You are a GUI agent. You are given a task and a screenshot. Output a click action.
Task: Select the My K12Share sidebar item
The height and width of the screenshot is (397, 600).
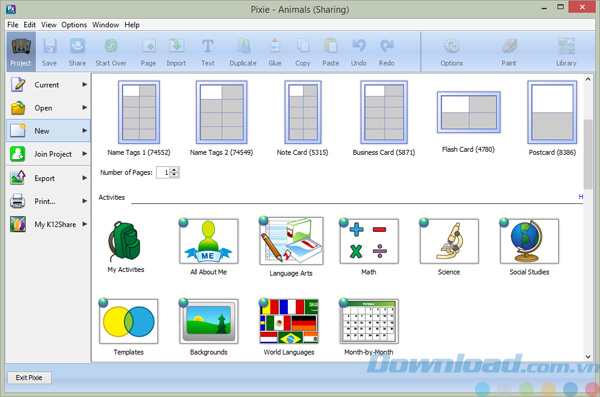click(x=48, y=224)
